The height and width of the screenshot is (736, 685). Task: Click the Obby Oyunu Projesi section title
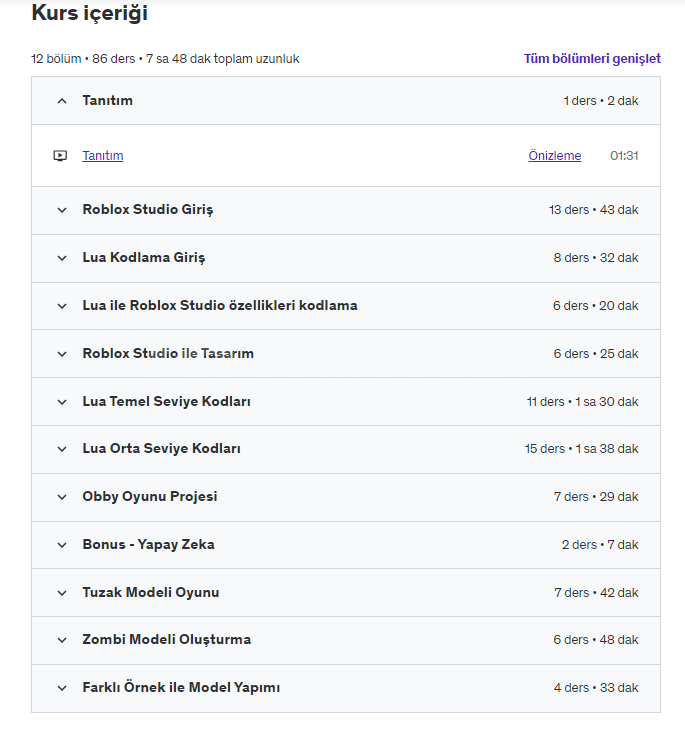tap(150, 497)
